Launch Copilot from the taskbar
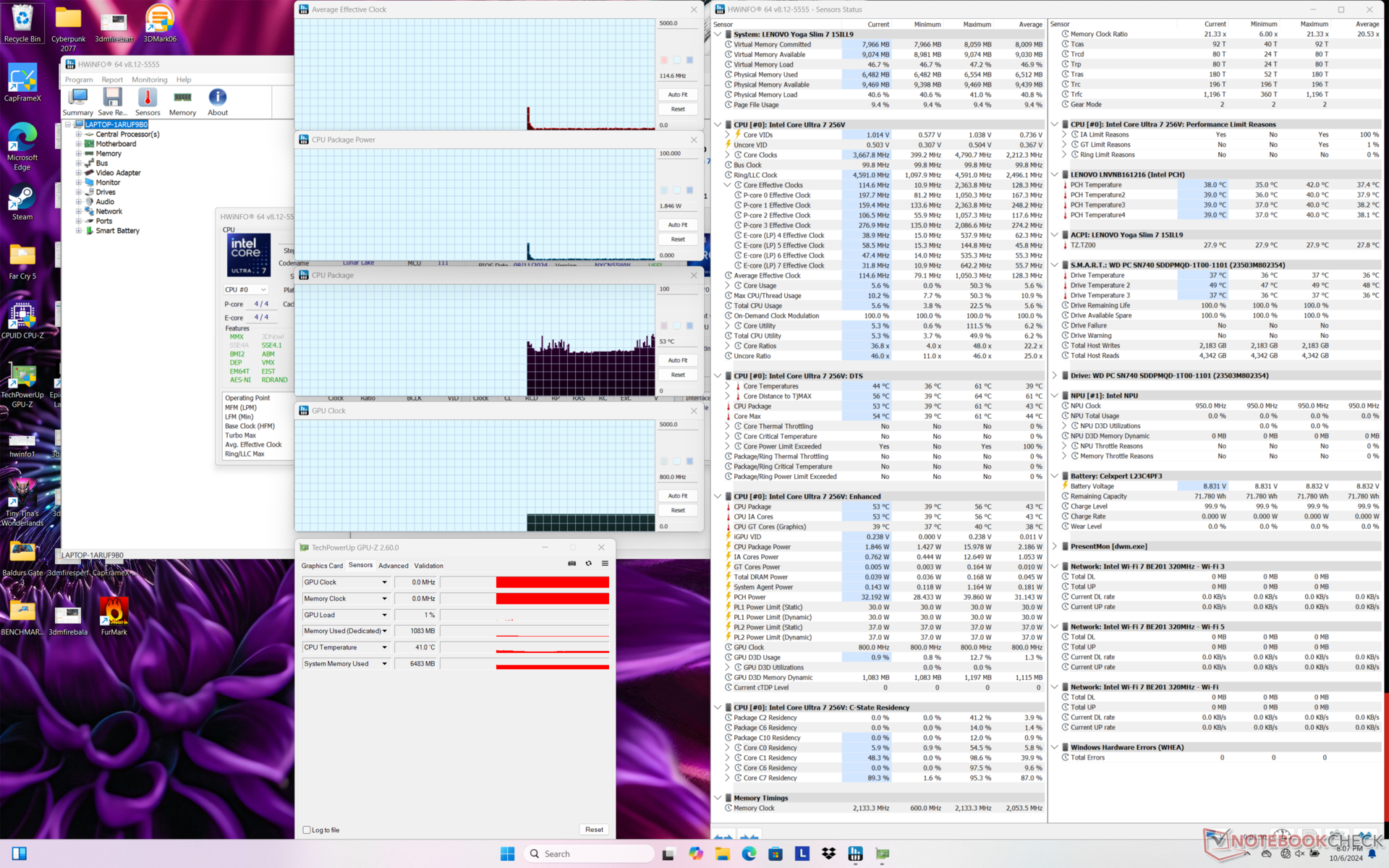 tap(695, 854)
